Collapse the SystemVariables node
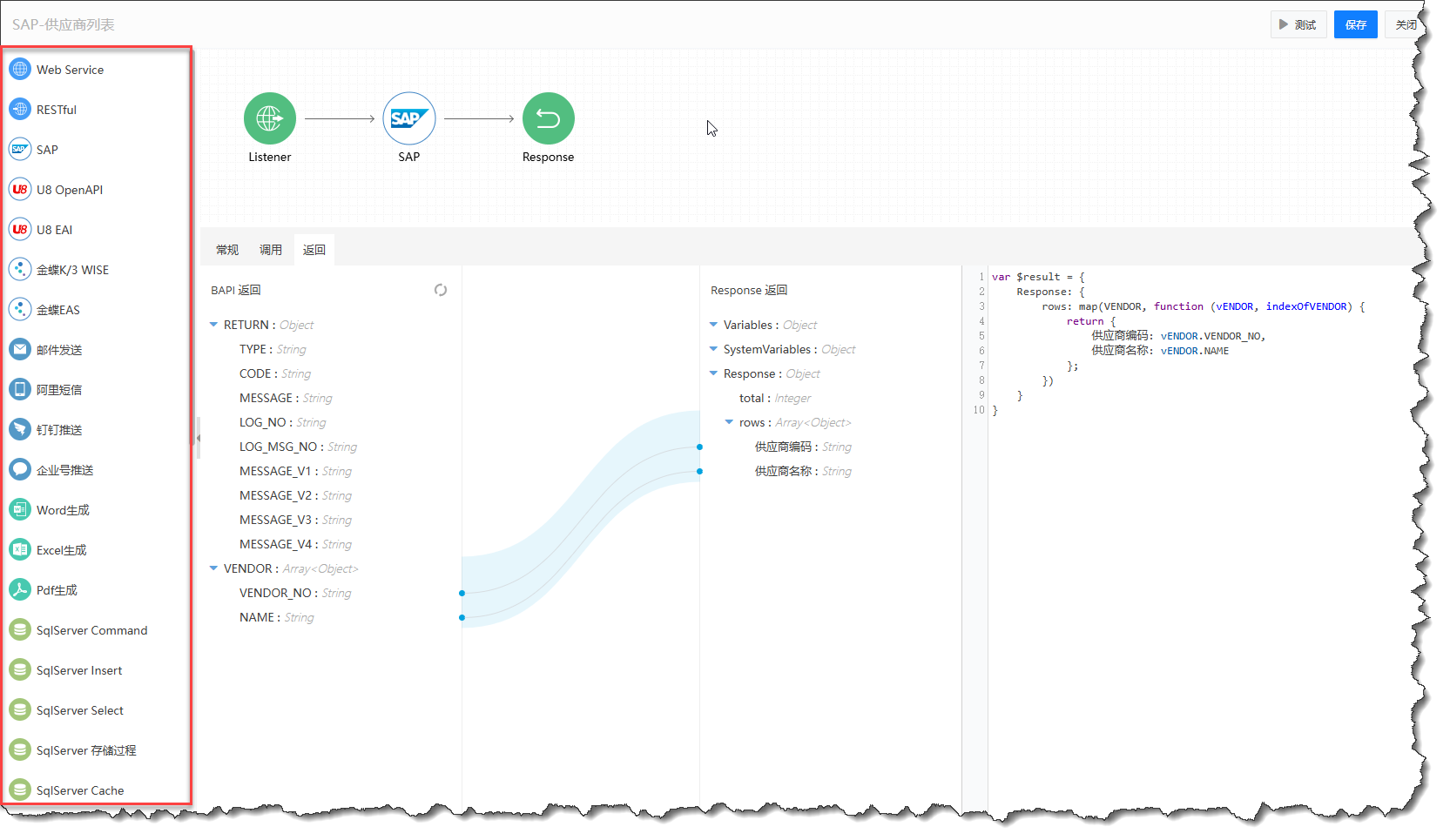 [713, 349]
